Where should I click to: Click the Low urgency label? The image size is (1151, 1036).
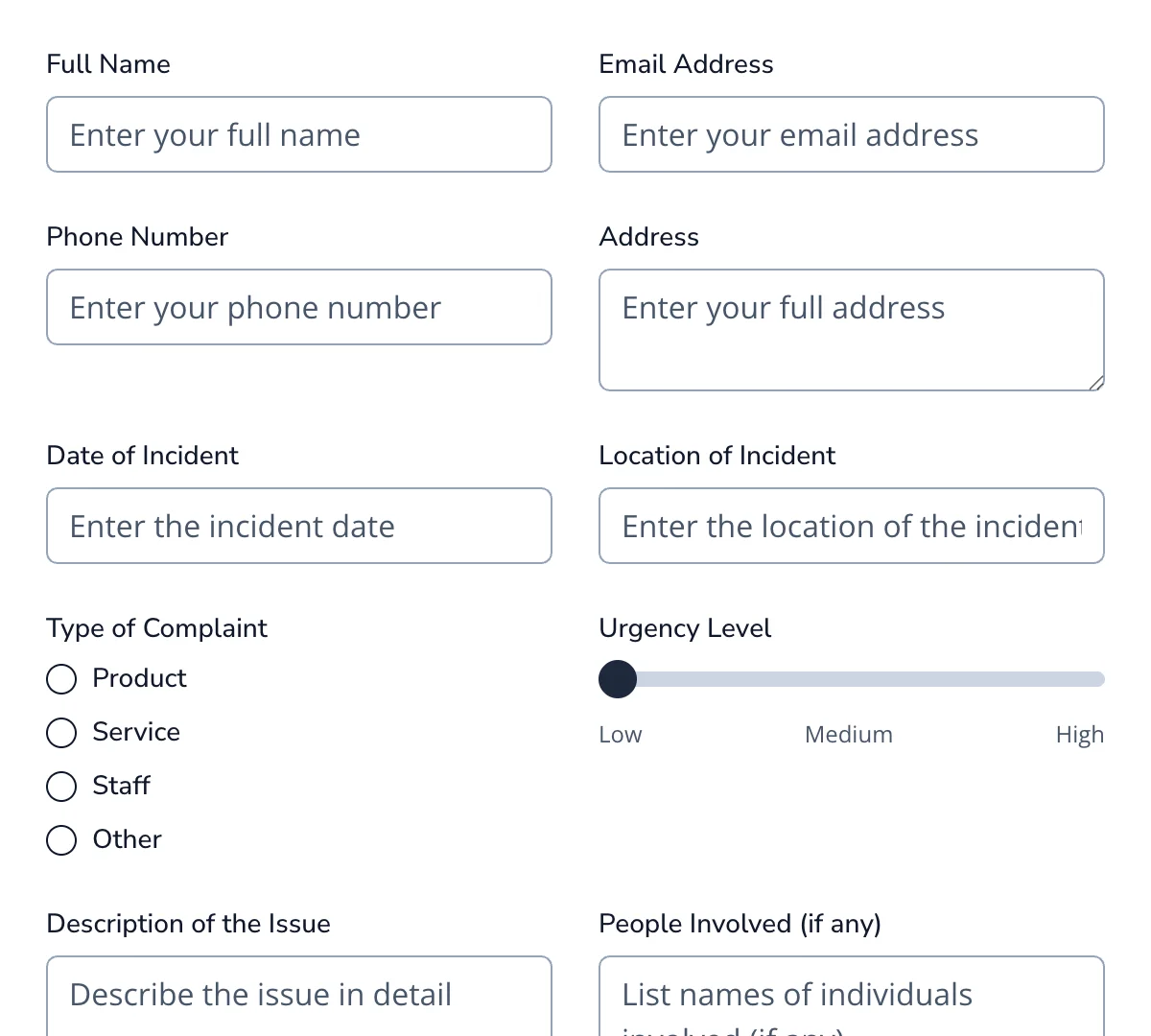[620, 734]
